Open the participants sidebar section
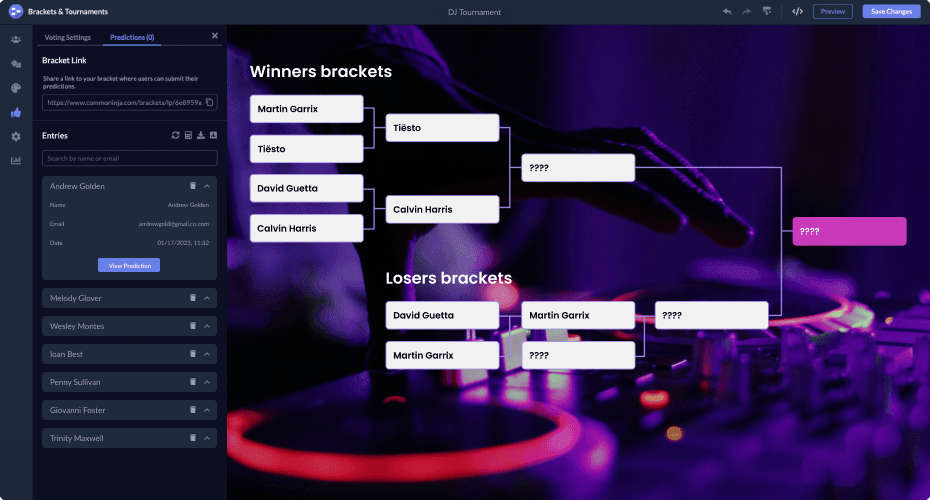 (16, 40)
